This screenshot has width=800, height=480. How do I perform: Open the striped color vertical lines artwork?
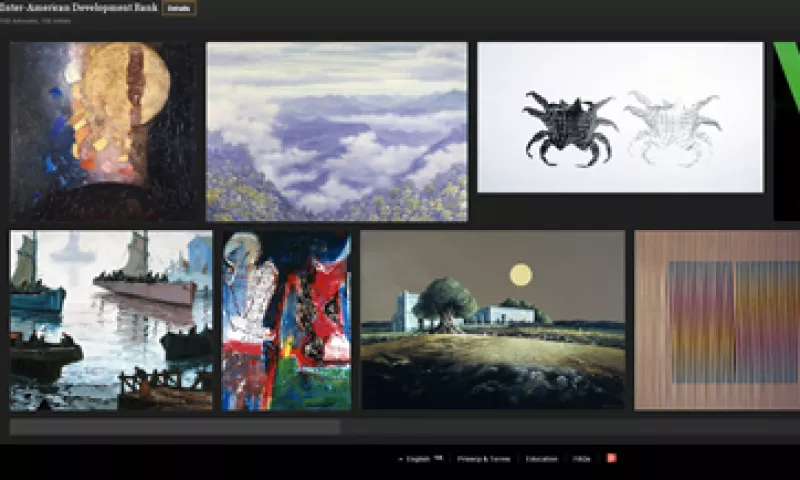click(x=717, y=320)
